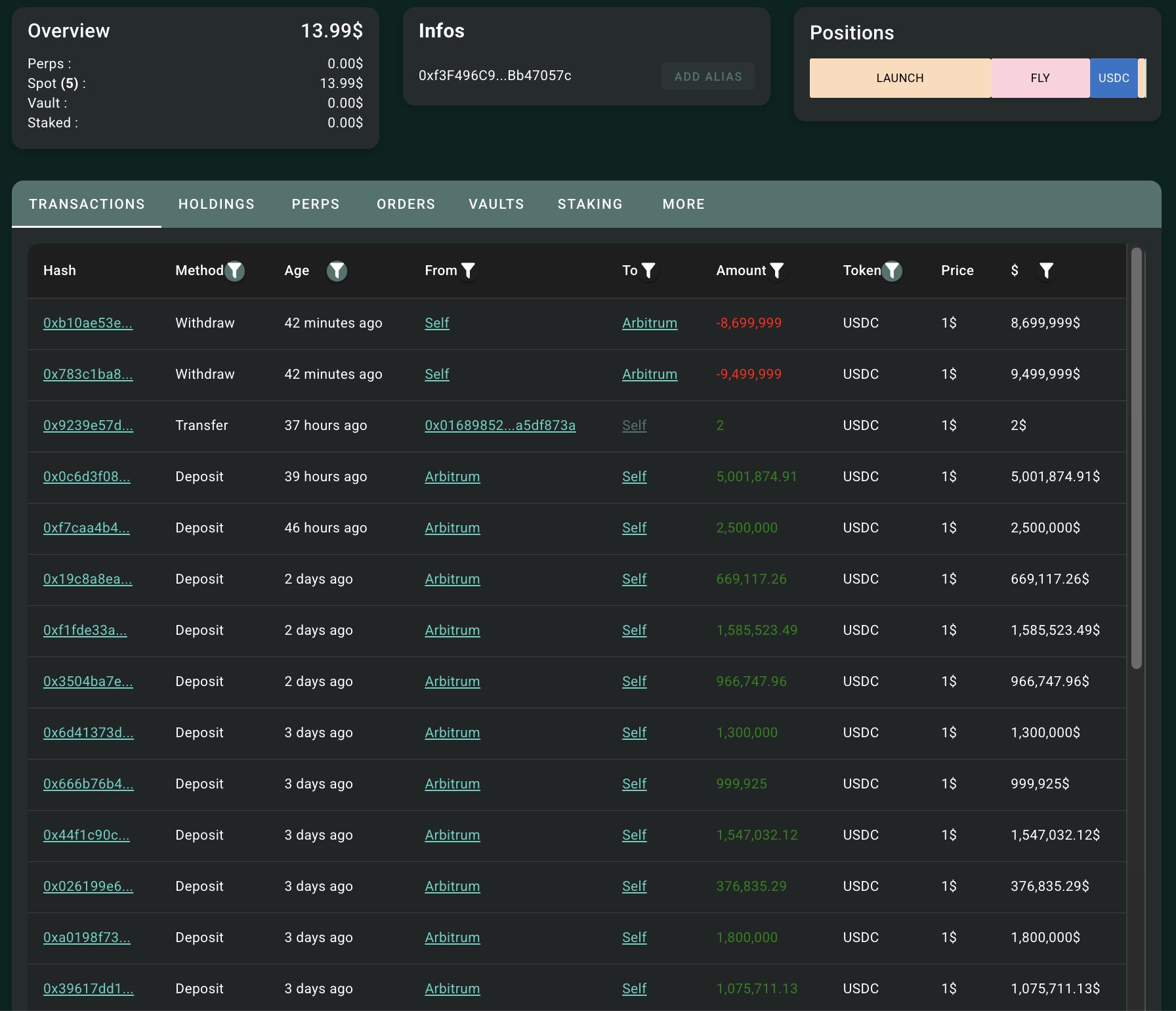
Task: Open the Perps tab
Action: tap(316, 204)
